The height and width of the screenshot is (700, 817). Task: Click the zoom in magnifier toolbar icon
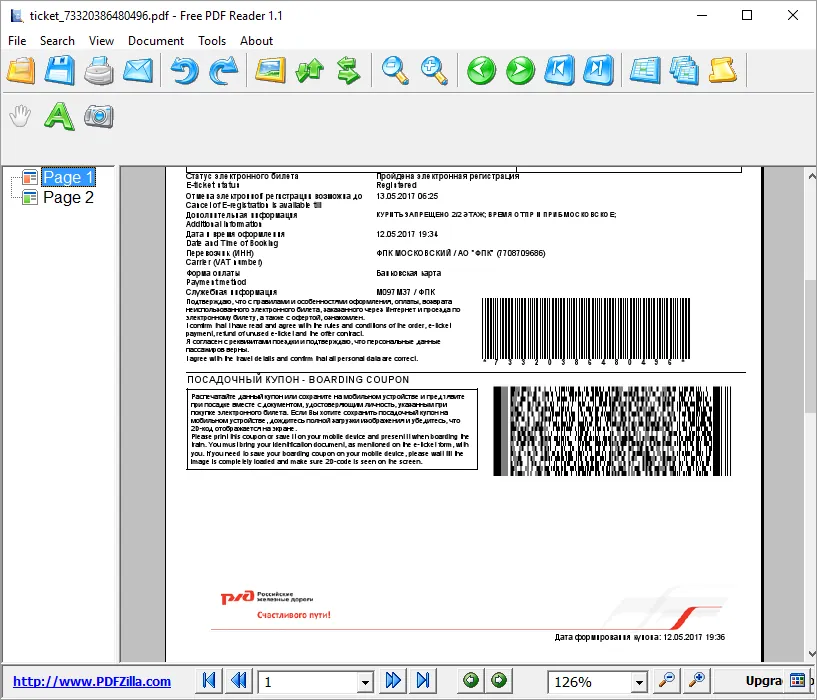(x=435, y=70)
